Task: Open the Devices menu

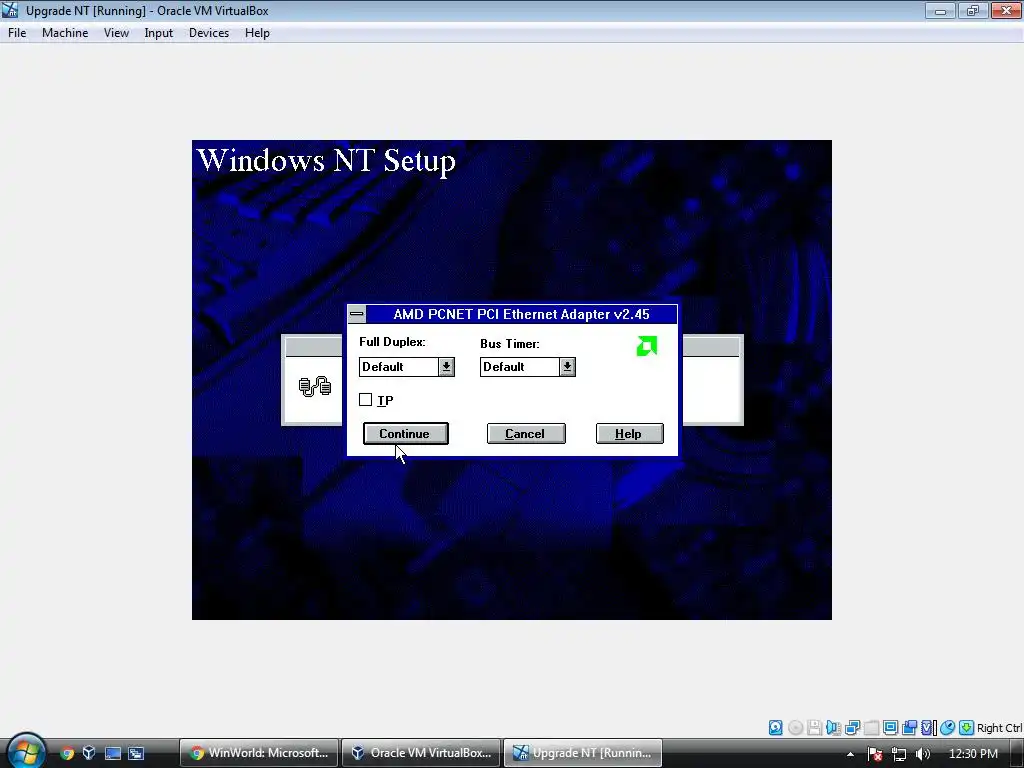Action: [209, 33]
